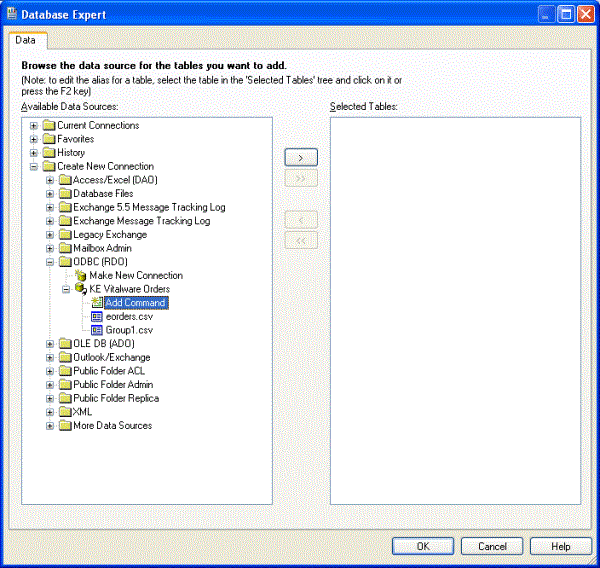Expand the Current Connections node

pos(34,126)
